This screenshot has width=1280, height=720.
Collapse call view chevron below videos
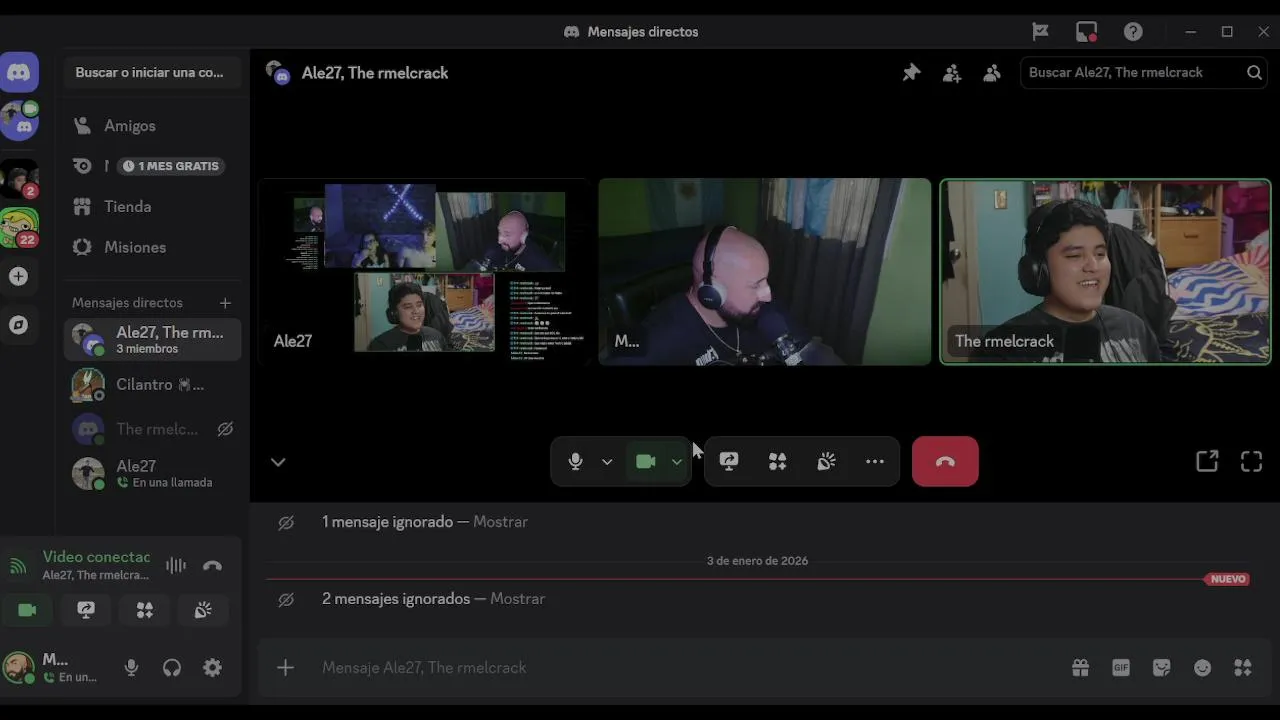click(x=278, y=461)
